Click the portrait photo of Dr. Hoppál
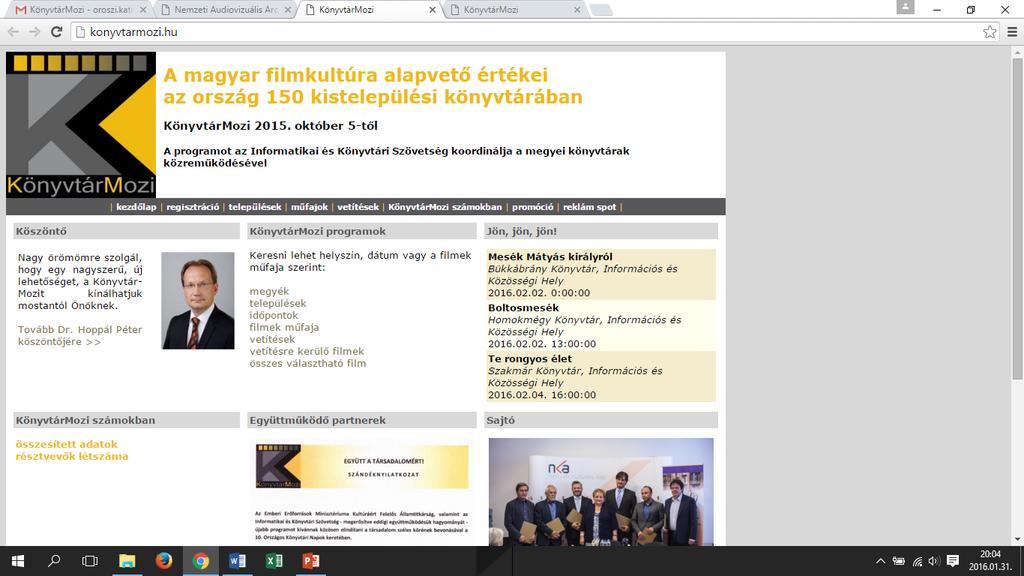 (198, 300)
